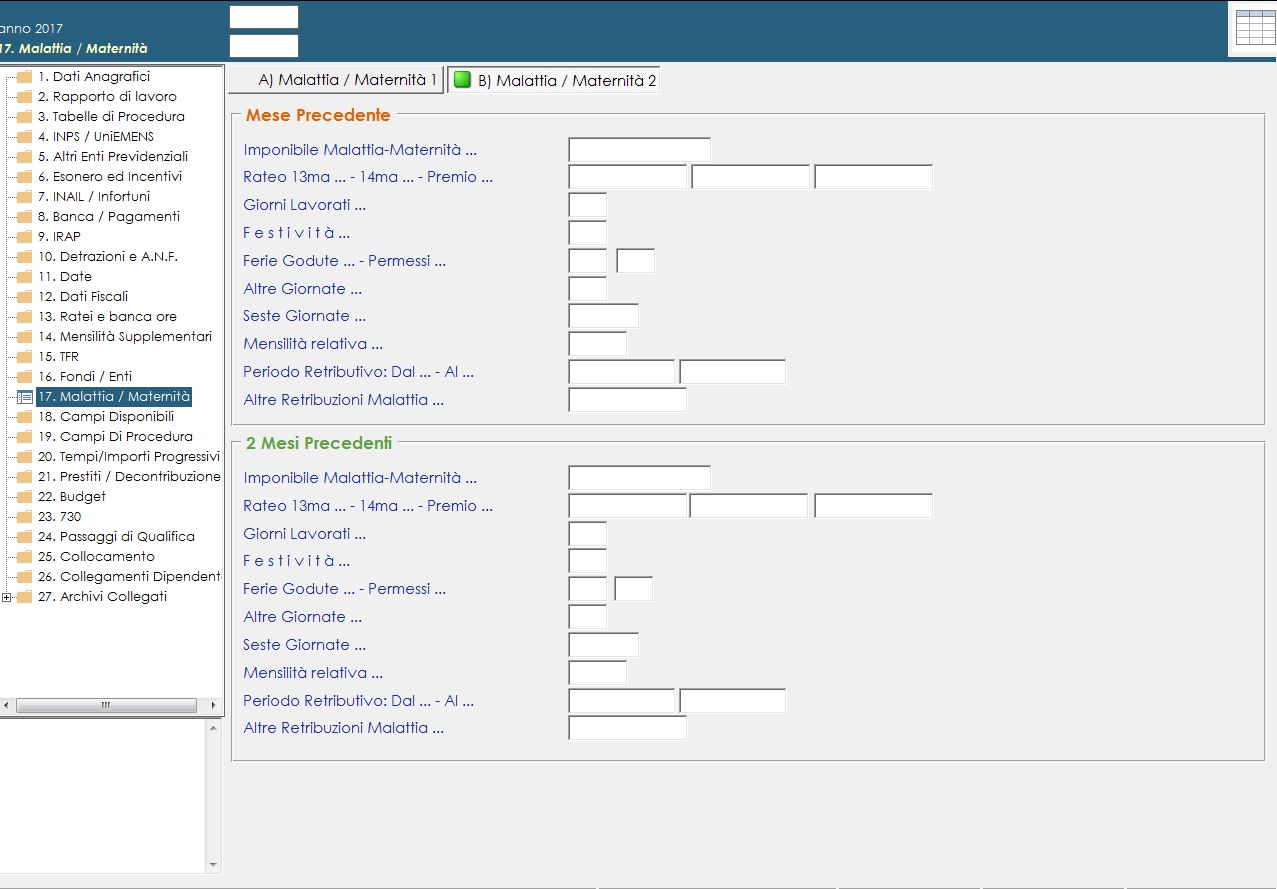The width and height of the screenshot is (1277, 889).
Task: Select 13. Ratei e banca ore item
Action: coord(107,317)
